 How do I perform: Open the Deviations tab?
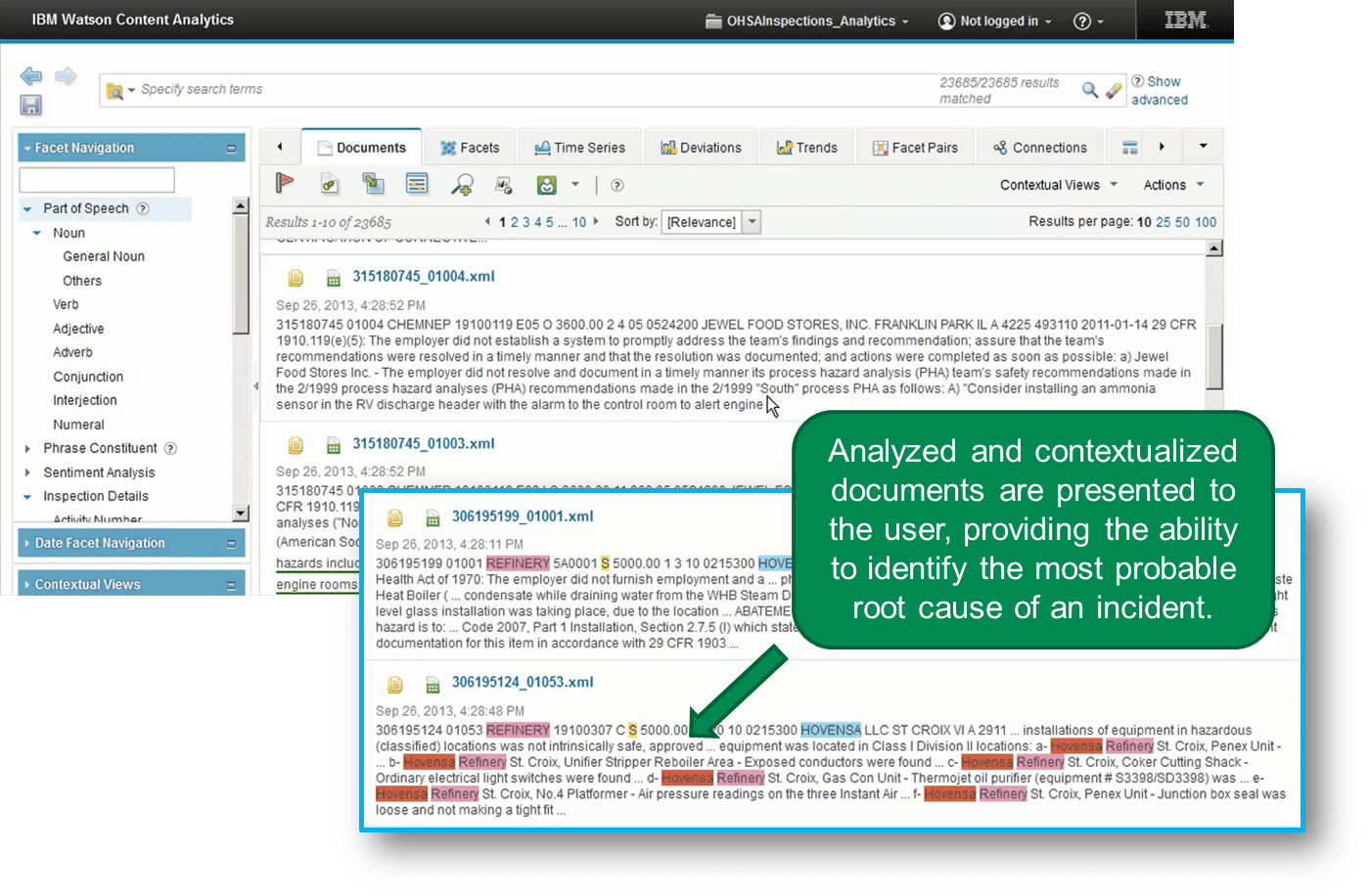click(701, 148)
